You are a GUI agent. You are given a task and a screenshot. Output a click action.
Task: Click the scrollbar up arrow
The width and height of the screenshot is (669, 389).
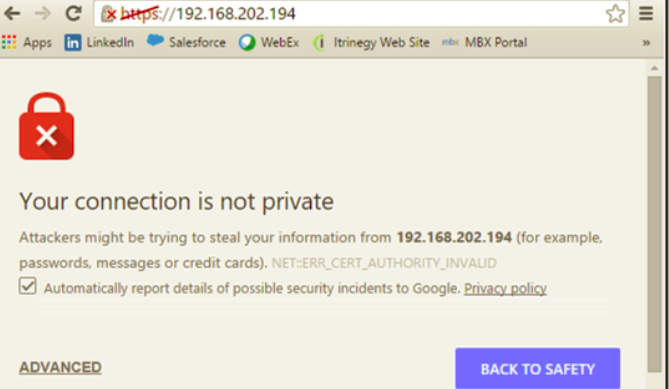point(654,68)
